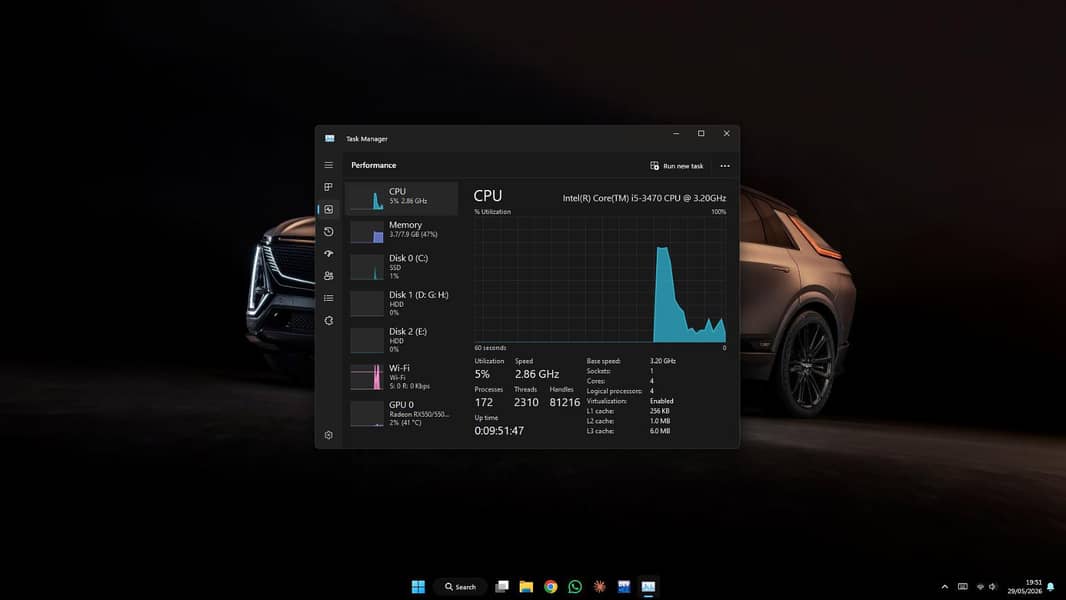This screenshot has height=600, width=1066.
Task: Click the 5% utilization value
Action: [x=482, y=374]
